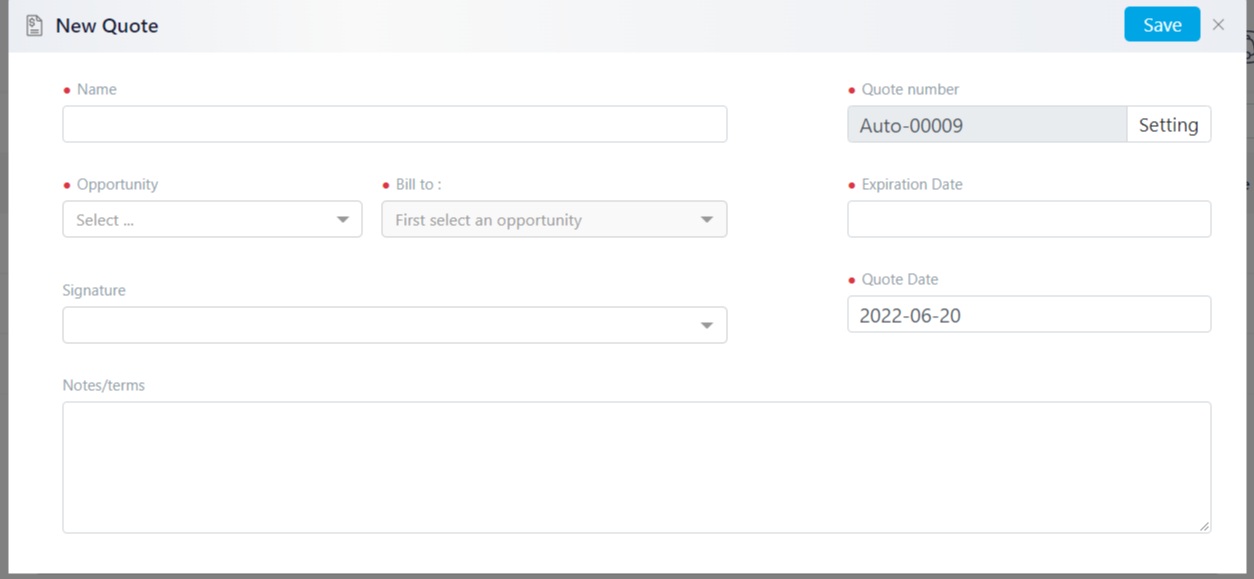This screenshot has width=1254, height=579.
Task: Focus the Name input field
Action: tap(395, 124)
